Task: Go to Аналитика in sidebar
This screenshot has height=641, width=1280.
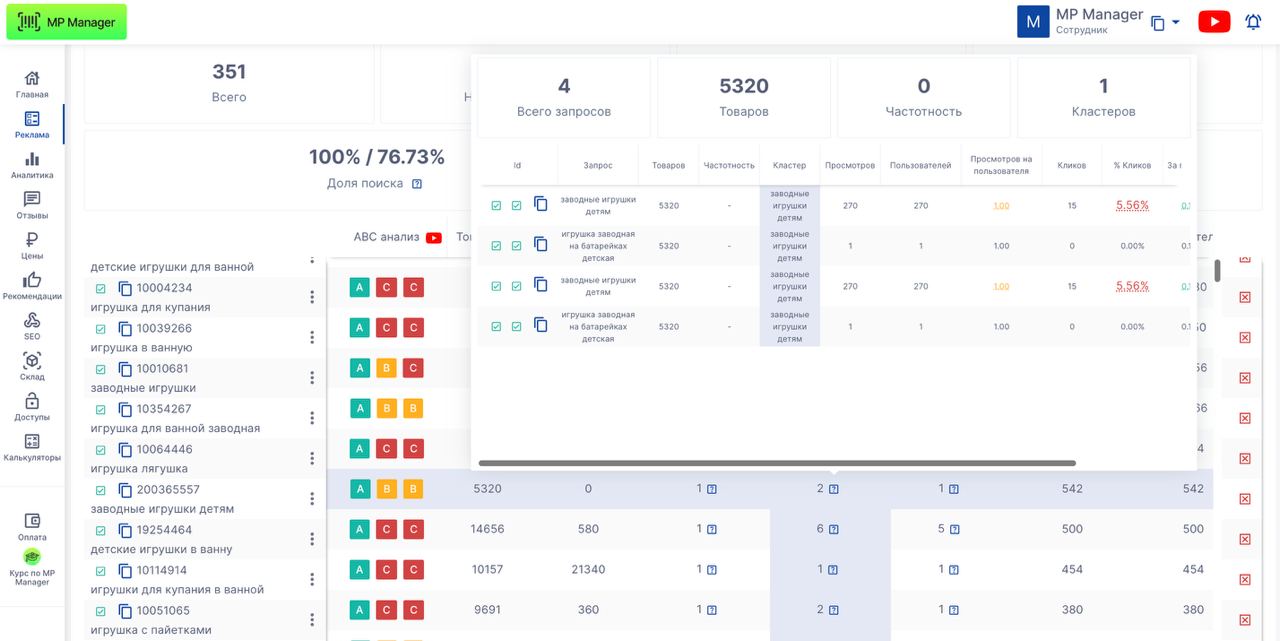Action: pyautogui.click(x=32, y=165)
